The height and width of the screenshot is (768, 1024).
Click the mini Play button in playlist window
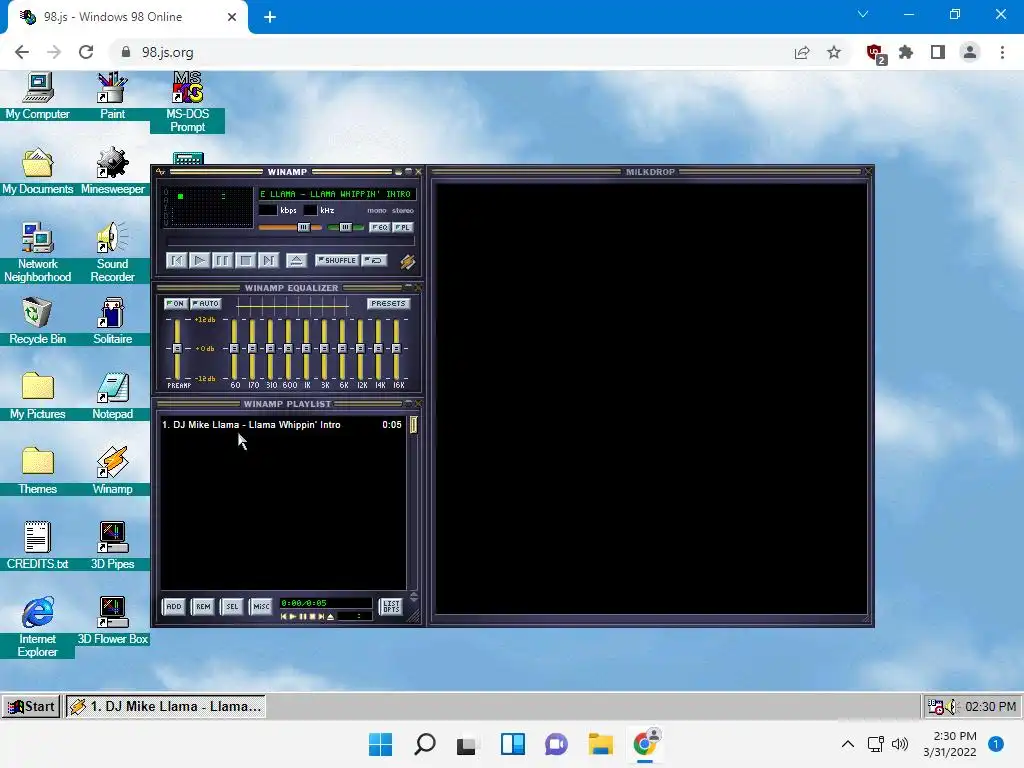(x=293, y=616)
